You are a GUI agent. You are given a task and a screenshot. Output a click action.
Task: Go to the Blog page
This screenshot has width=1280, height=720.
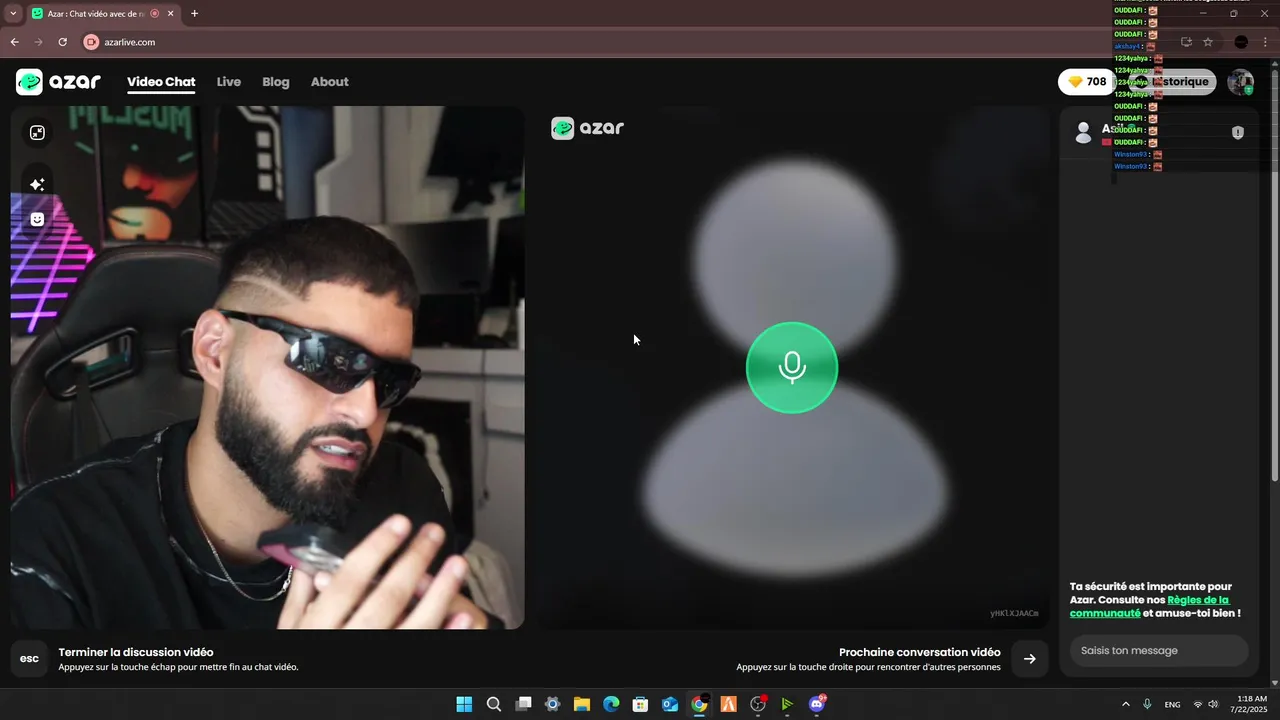[x=276, y=82]
